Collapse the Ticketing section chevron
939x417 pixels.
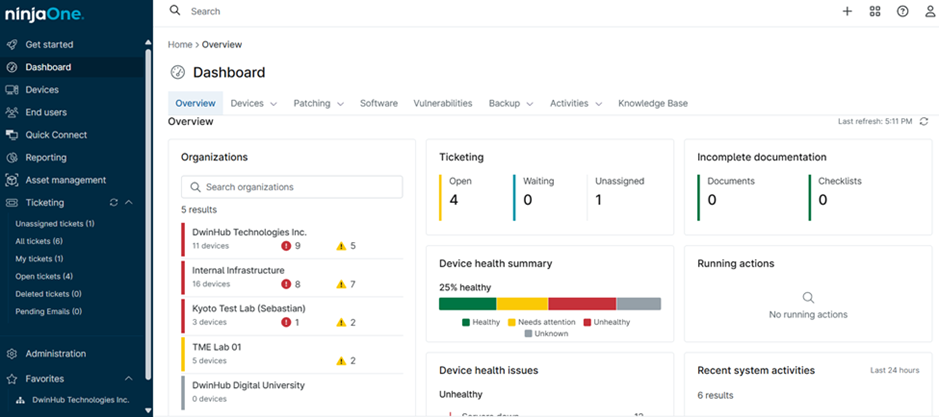pos(129,202)
